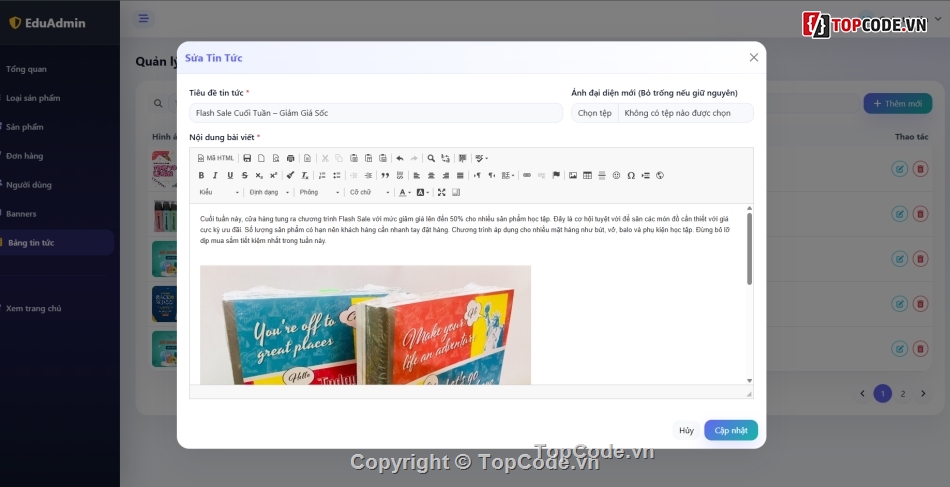The width and height of the screenshot is (950, 487).
Task: Open the spell check dropdown
Action: 482,158
